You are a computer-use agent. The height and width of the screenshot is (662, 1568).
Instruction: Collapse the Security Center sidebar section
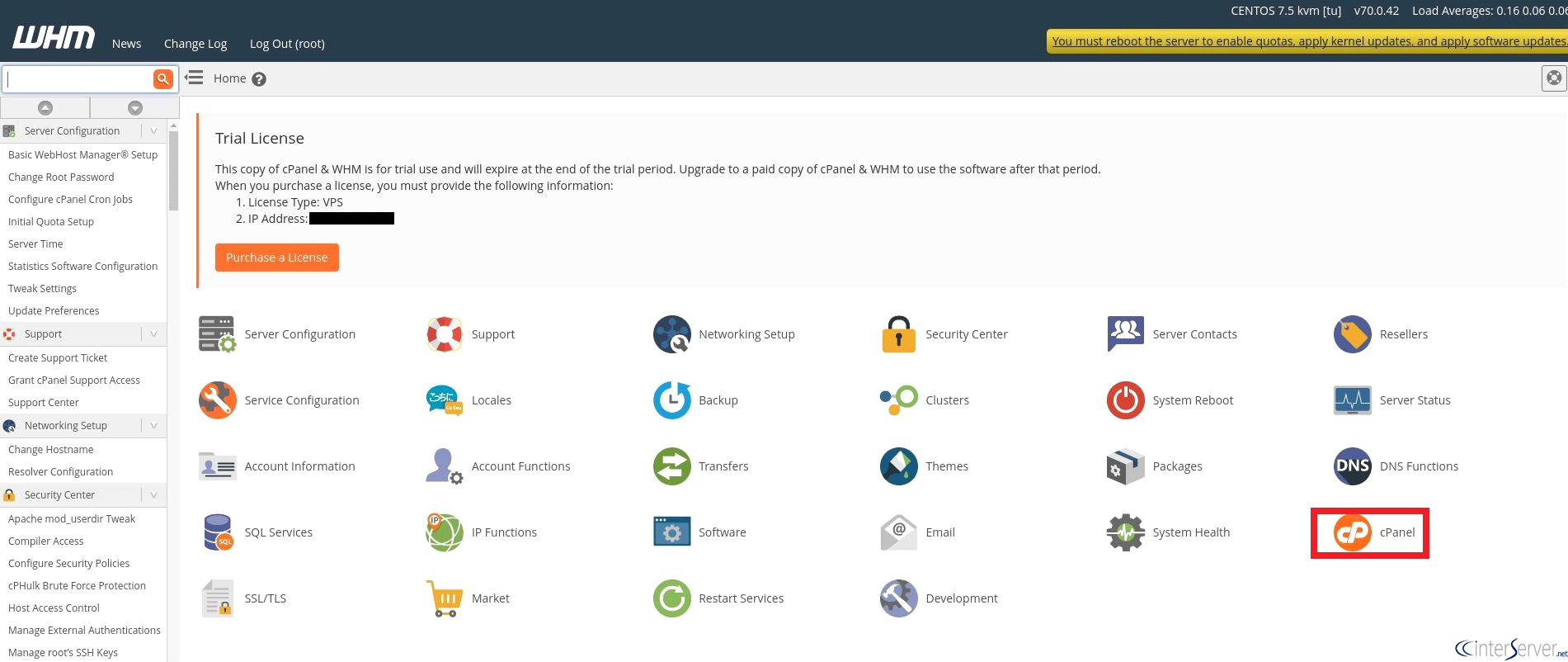point(153,494)
